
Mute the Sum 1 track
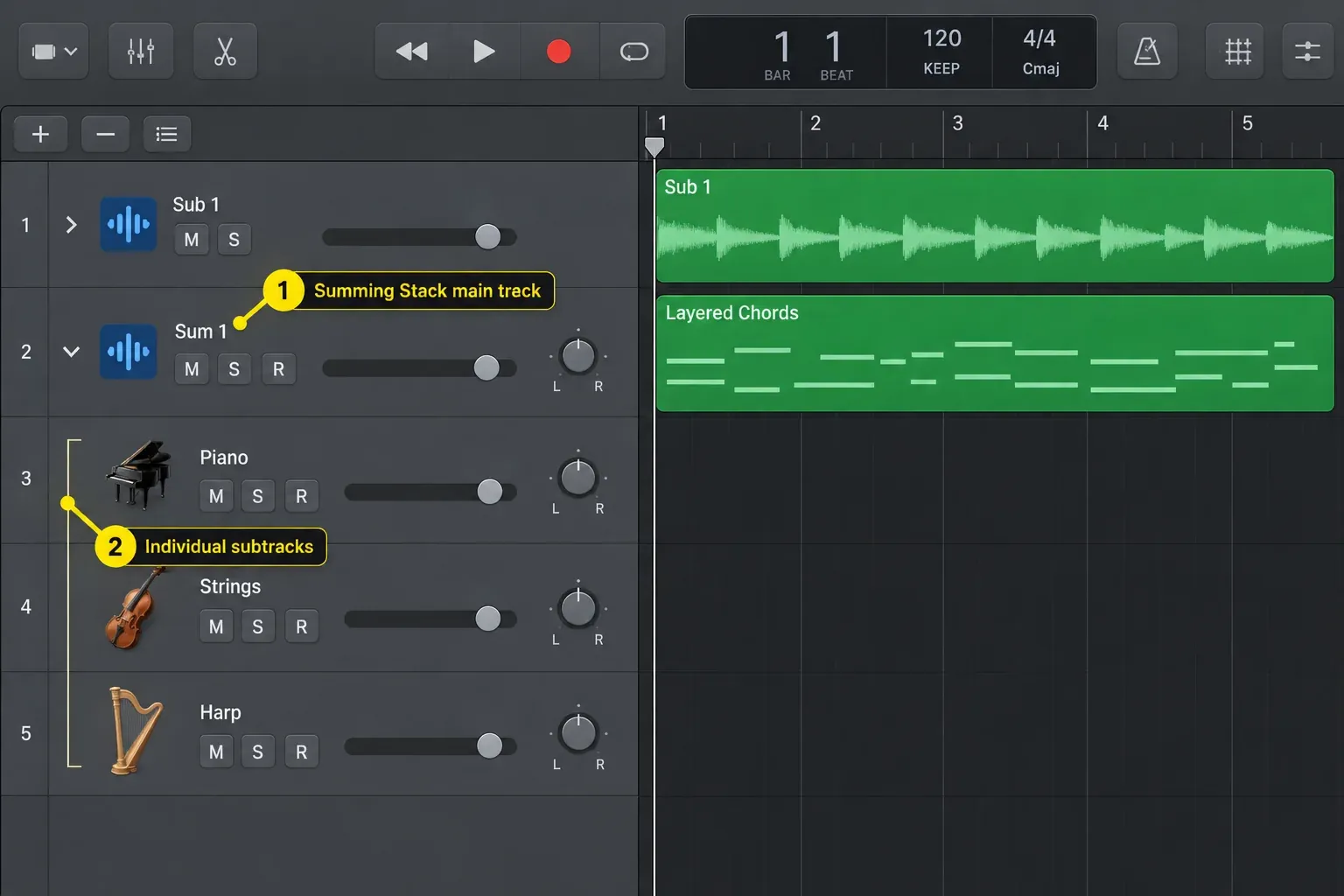tap(192, 369)
